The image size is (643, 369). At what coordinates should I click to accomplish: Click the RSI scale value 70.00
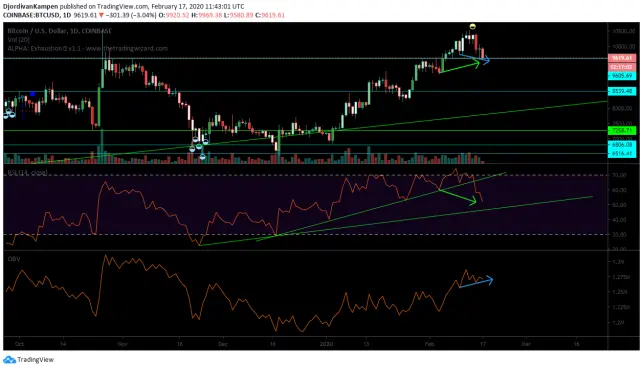[619, 175]
